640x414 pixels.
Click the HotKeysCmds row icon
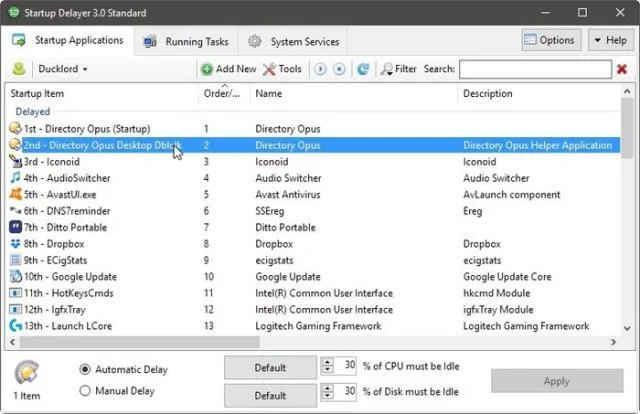(15, 293)
